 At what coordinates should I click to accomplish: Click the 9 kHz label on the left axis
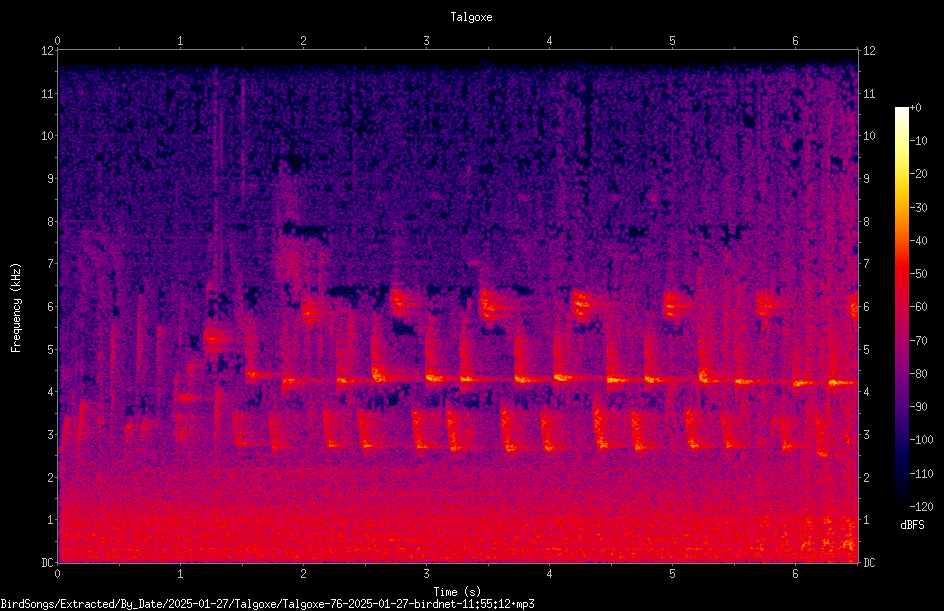50,178
